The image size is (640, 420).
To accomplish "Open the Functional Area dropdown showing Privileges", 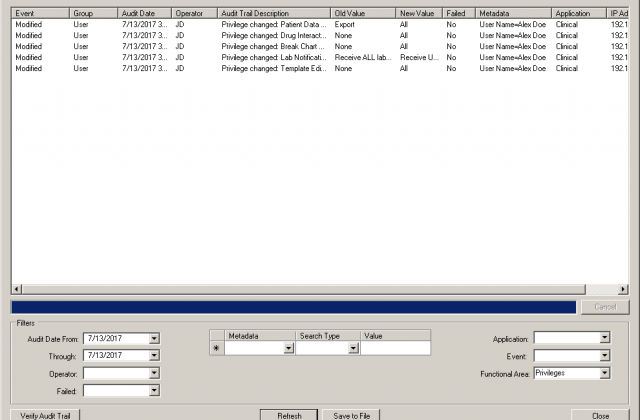I will (604, 373).
